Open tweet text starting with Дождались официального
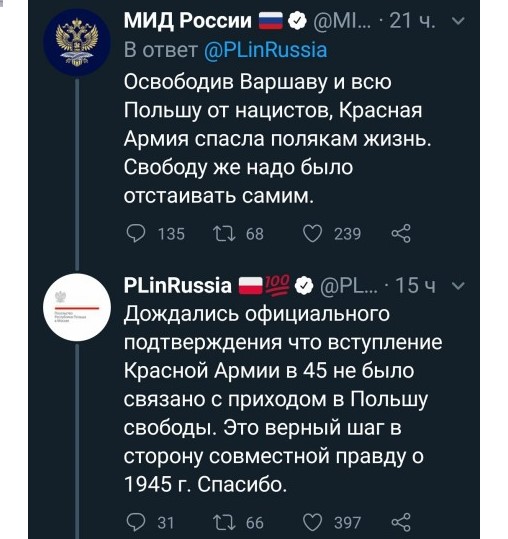 tap(283, 399)
